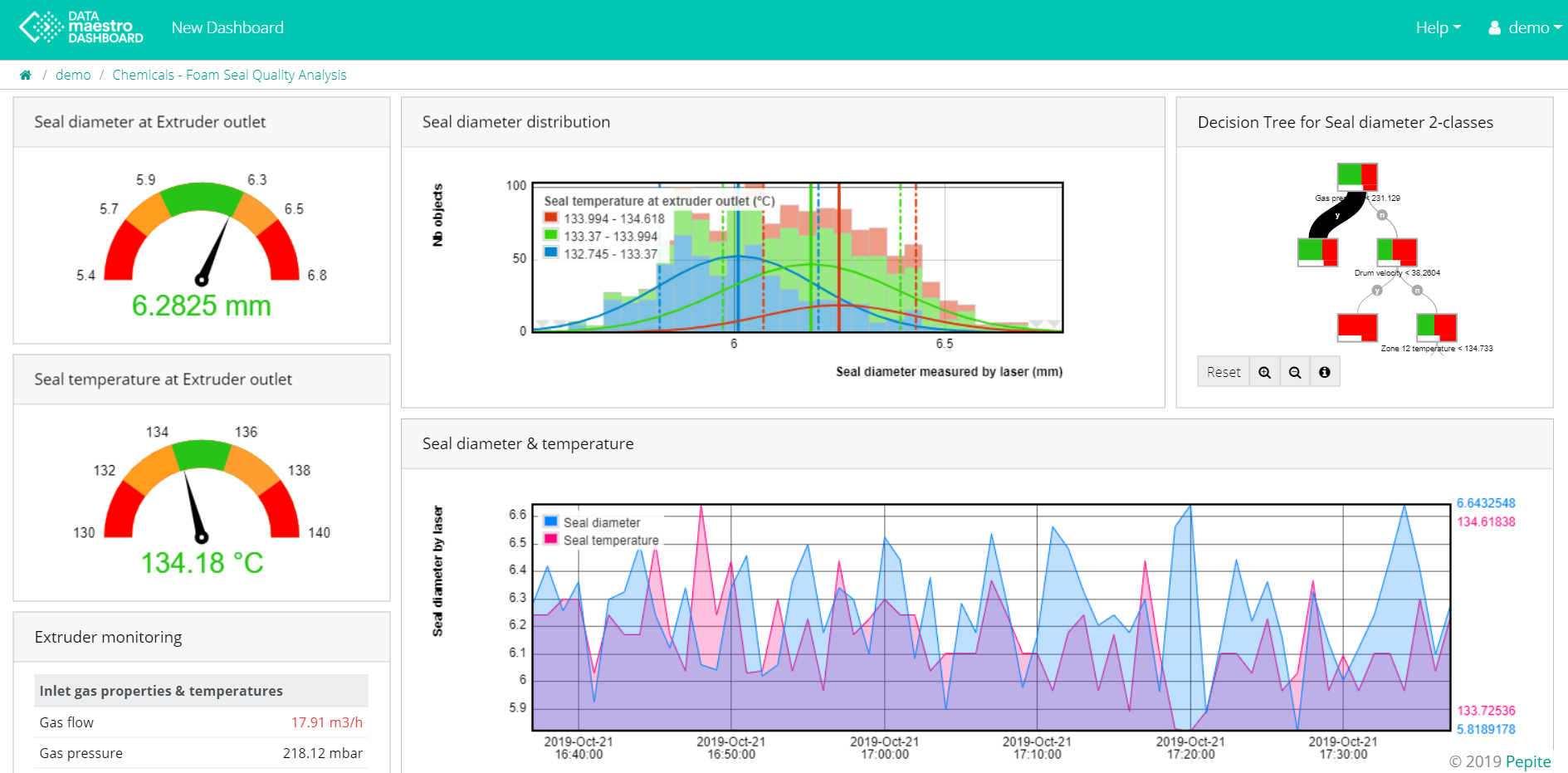The width and height of the screenshot is (1568, 773).
Task: Open the demo user dropdown
Action: [x=1525, y=27]
